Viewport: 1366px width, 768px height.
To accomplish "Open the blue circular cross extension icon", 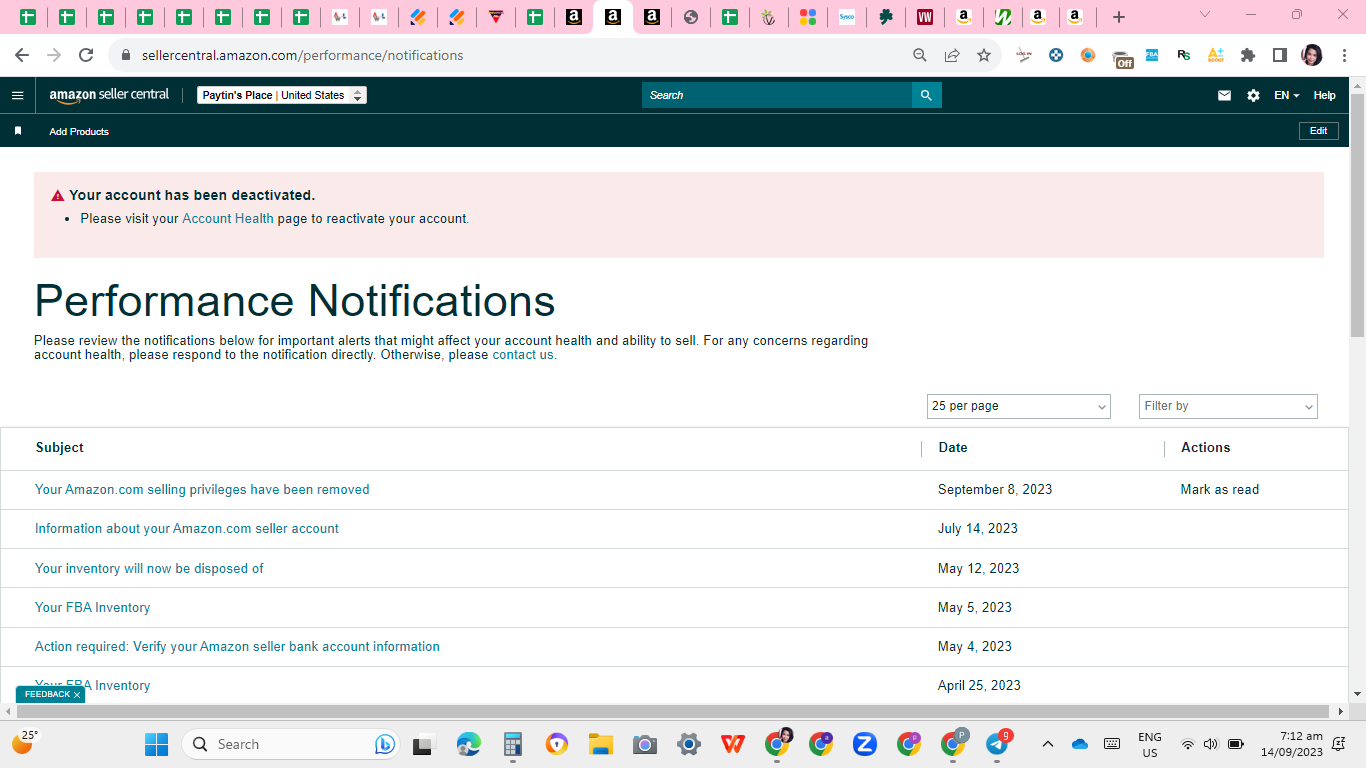I will pos(1056,55).
